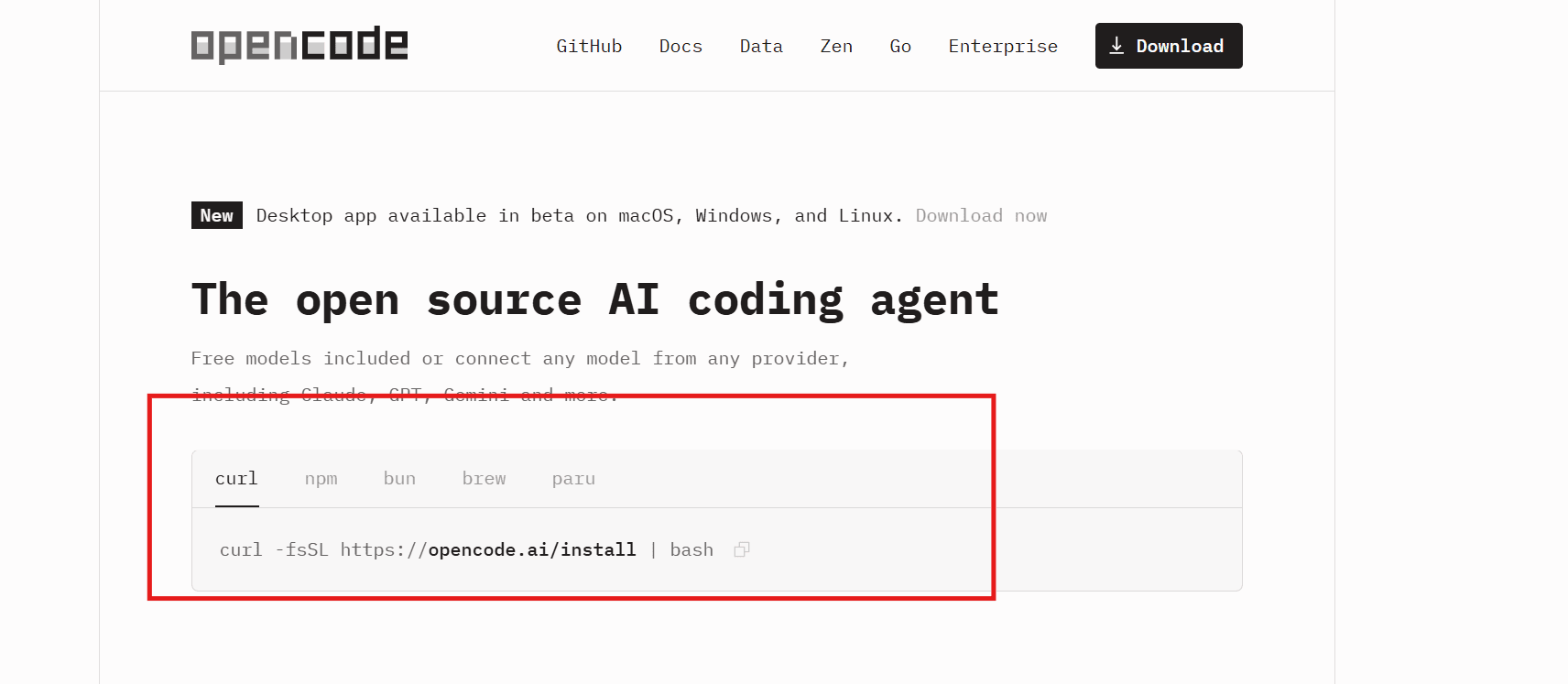Copy the curl install command
Screen dimensions: 1568x684
742,549
